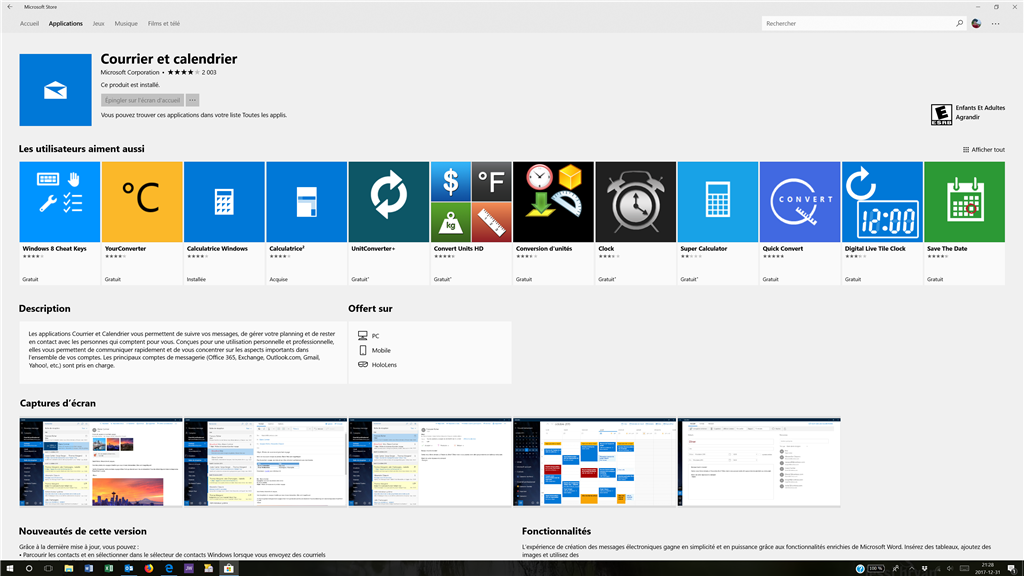The image size is (1024, 576).
Task: Click the HoloLens device entry
Action: (377, 364)
